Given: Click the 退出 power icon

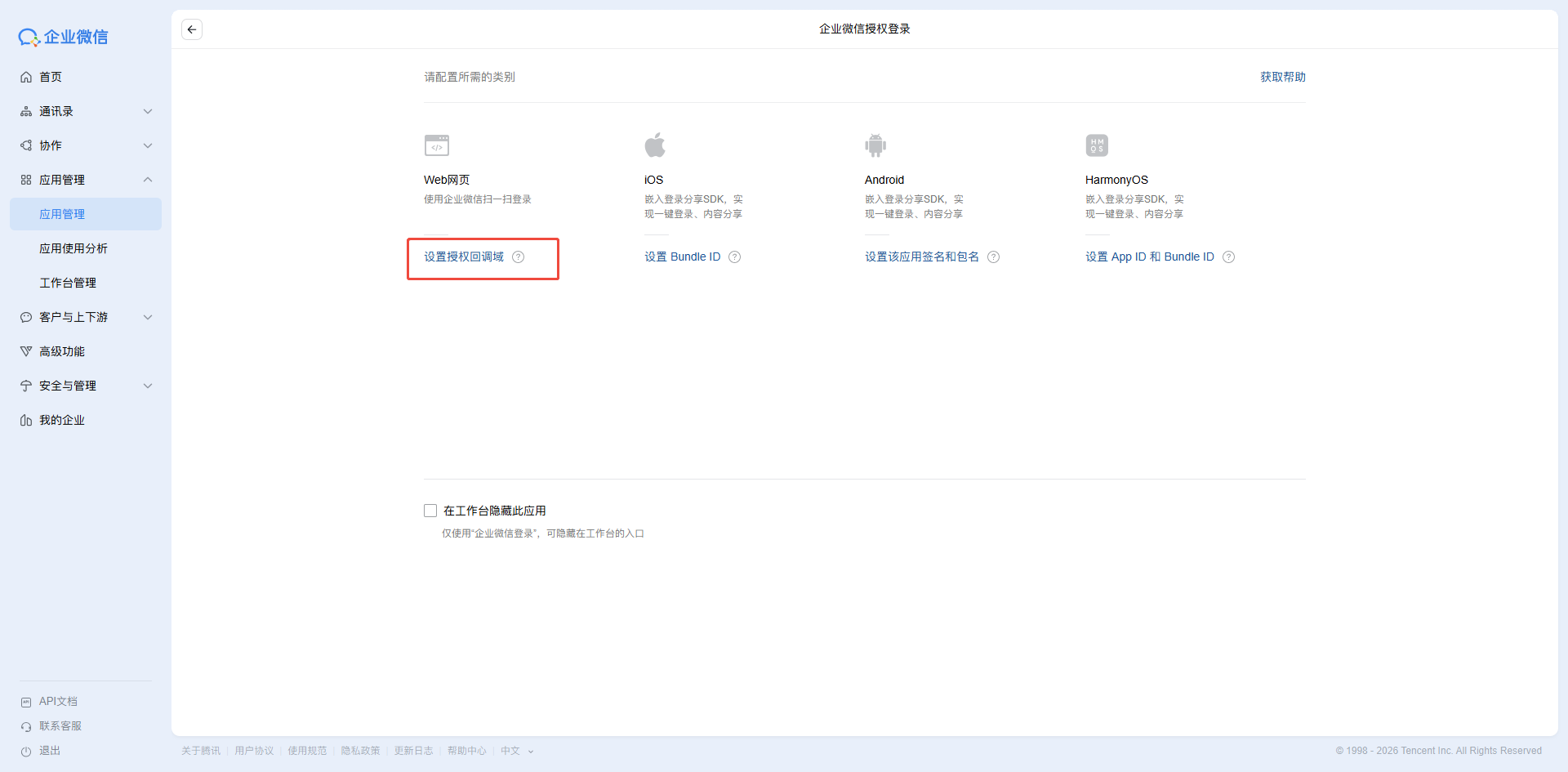Looking at the screenshot, I should coord(26,751).
